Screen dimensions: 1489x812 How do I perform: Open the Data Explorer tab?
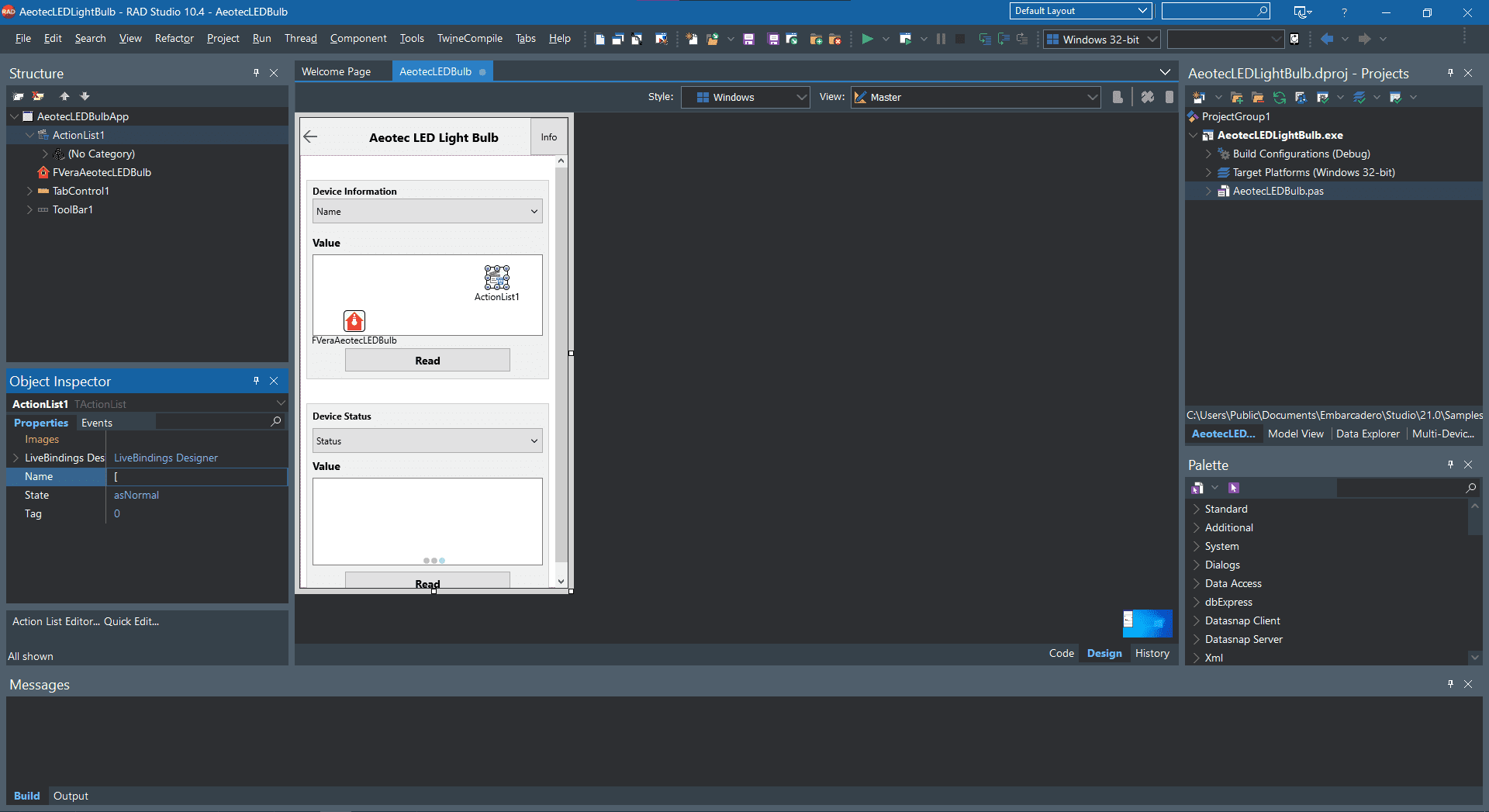click(x=1368, y=434)
